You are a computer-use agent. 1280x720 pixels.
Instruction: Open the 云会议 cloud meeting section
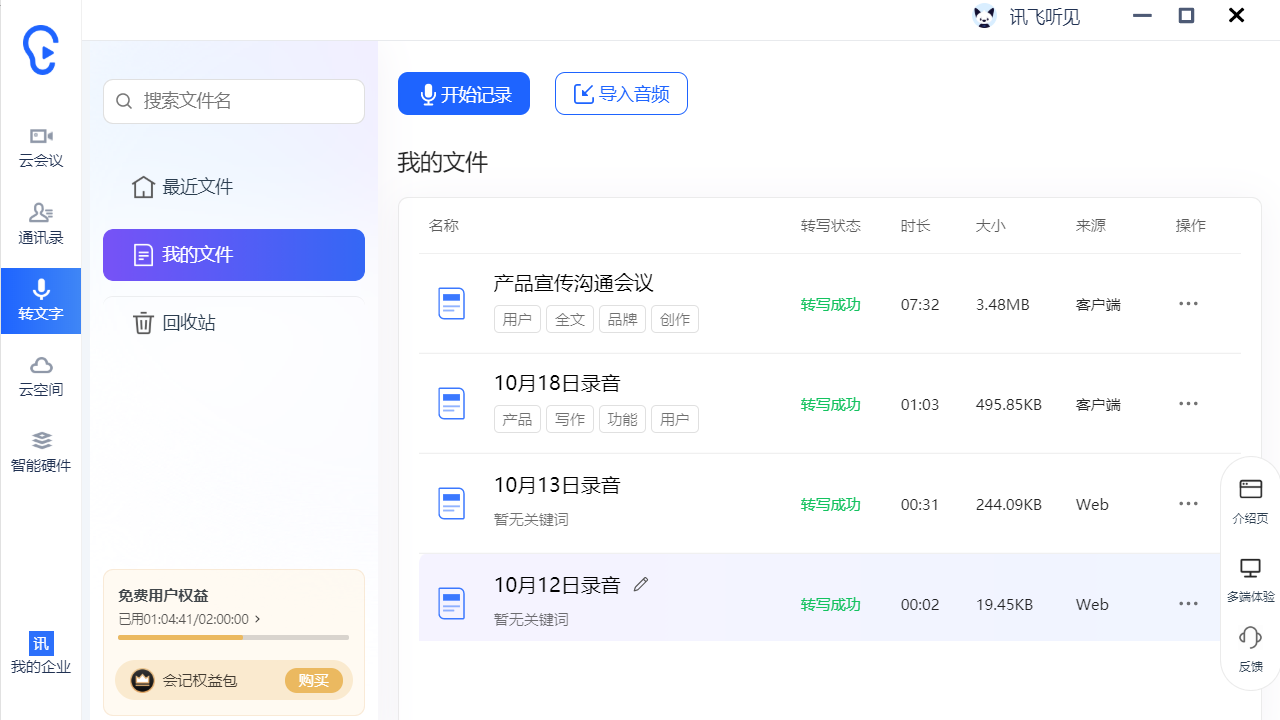41,147
